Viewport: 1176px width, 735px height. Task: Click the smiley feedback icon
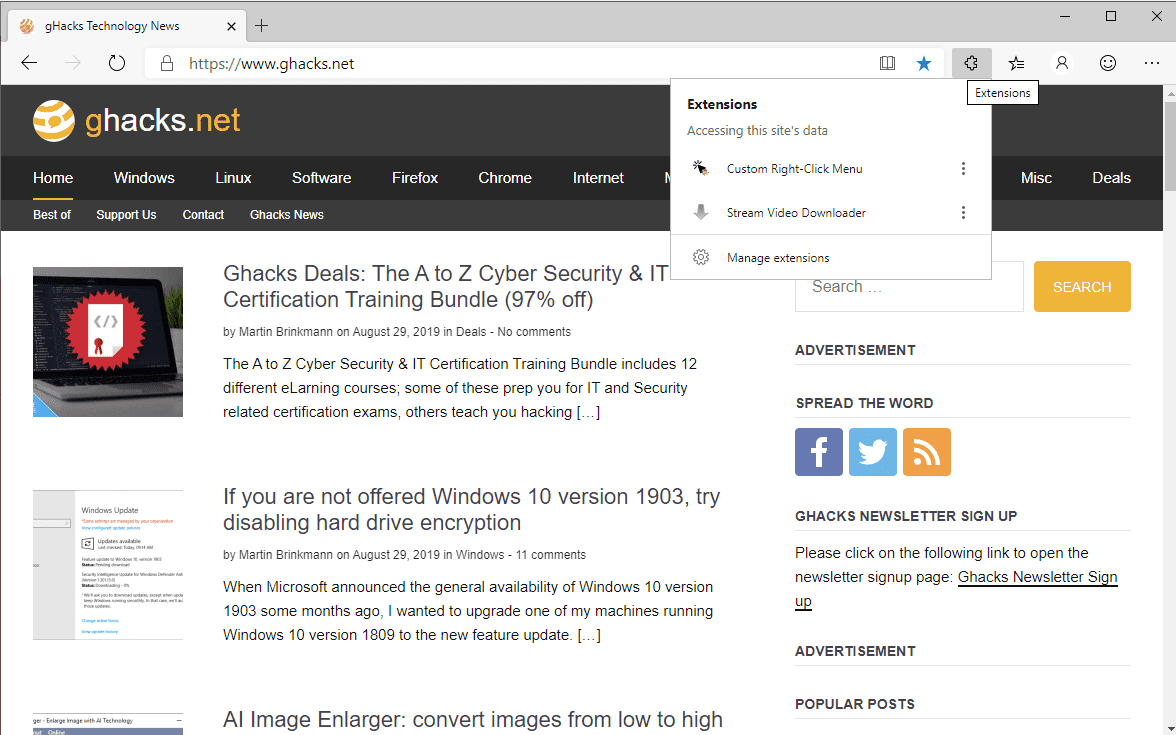(1108, 64)
